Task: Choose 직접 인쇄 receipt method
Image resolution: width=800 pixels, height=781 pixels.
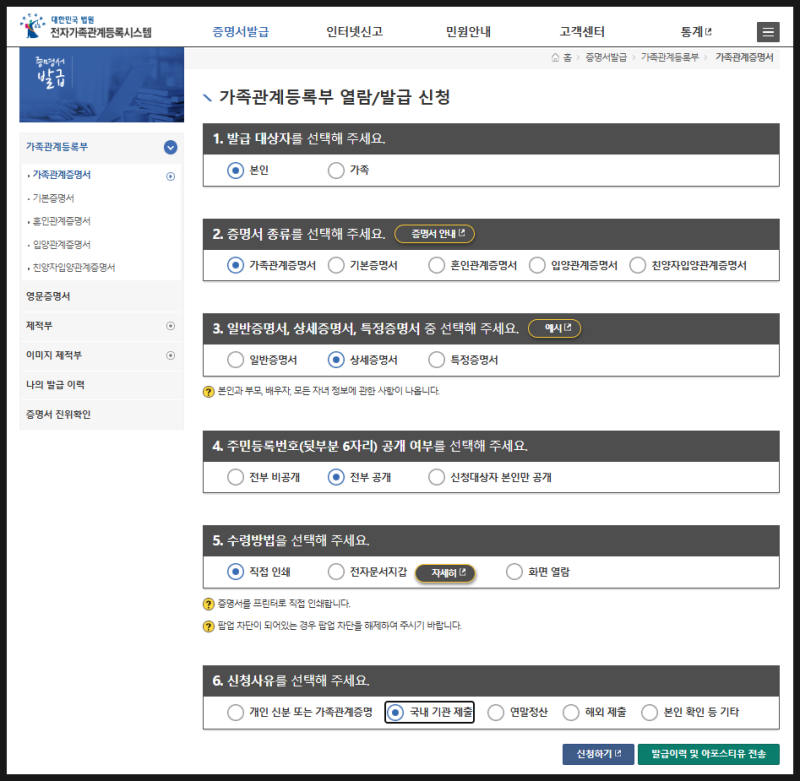Action: [235, 572]
